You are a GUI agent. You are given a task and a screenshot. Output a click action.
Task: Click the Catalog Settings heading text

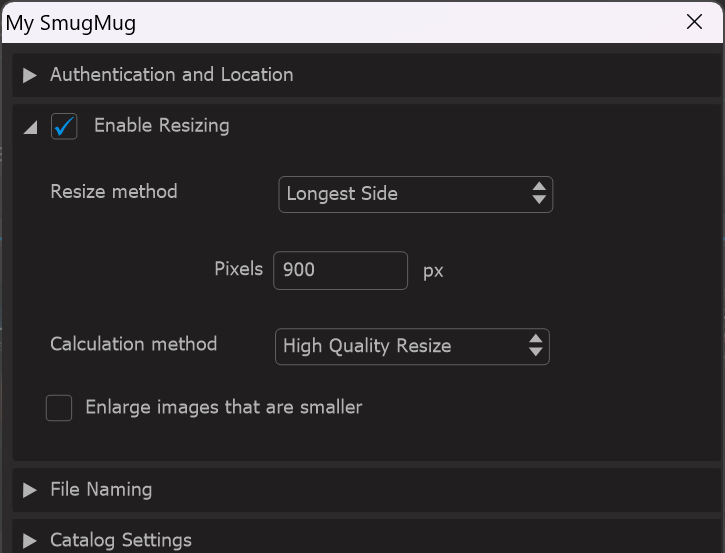pyautogui.click(x=121, y=540)
